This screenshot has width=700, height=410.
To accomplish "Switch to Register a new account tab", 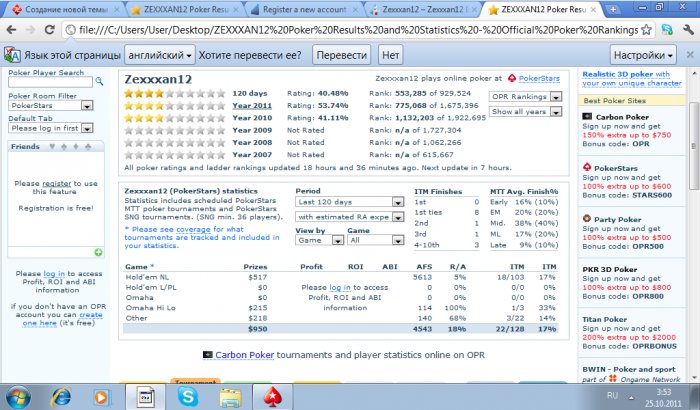I will 304,9.
